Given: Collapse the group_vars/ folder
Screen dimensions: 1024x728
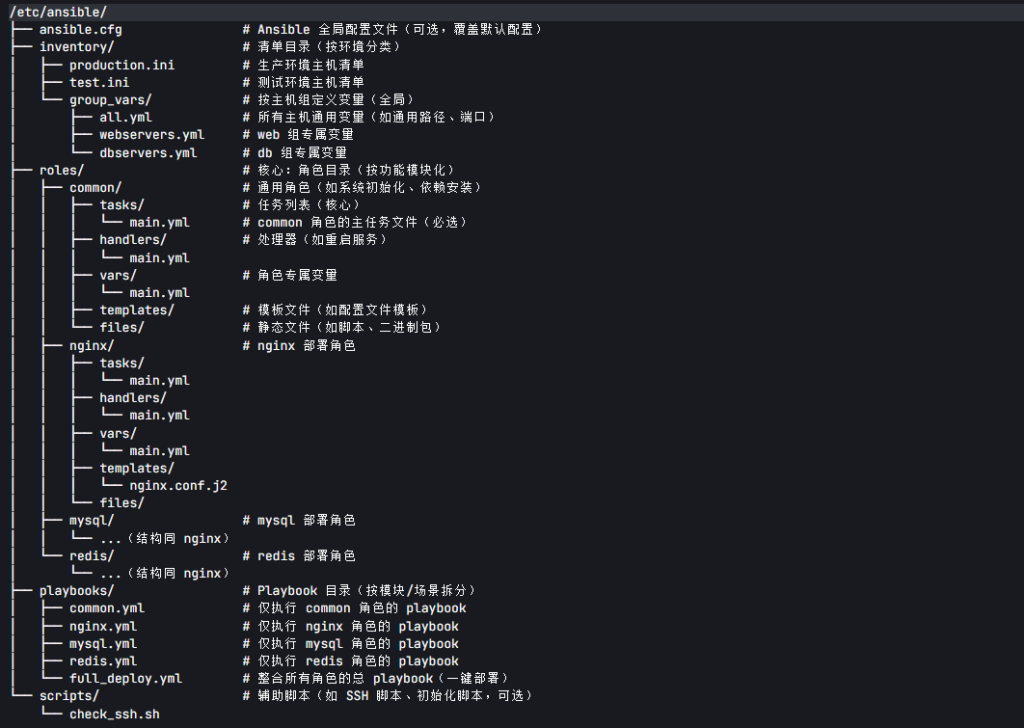Looking at the screenshot, I should coord(110,100).
